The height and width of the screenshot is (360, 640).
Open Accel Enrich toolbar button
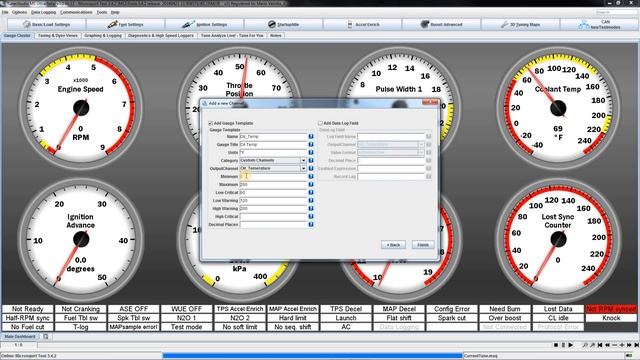click(363, 24)
